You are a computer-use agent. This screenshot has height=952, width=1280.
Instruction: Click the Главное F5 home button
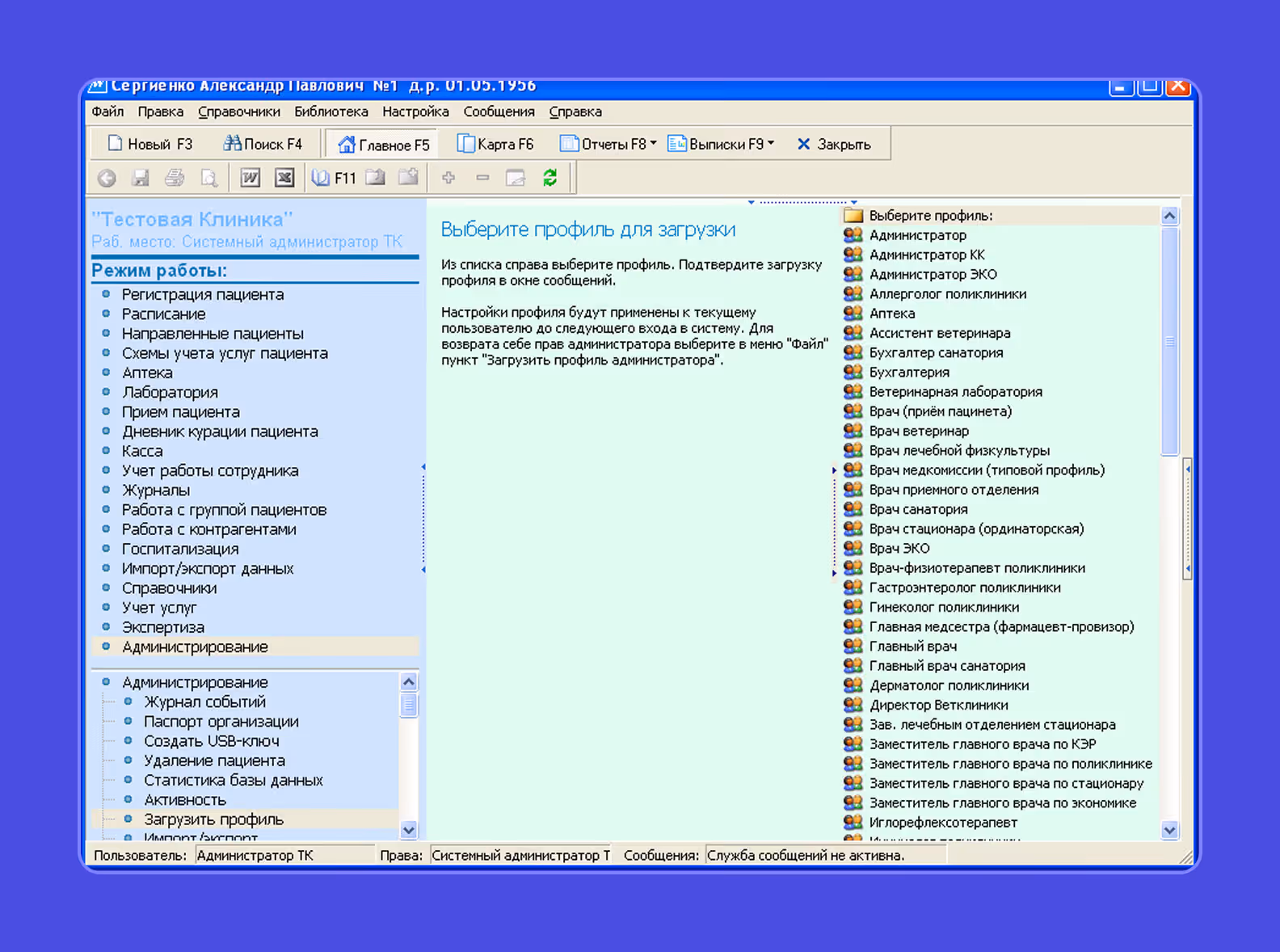point(382,145)
